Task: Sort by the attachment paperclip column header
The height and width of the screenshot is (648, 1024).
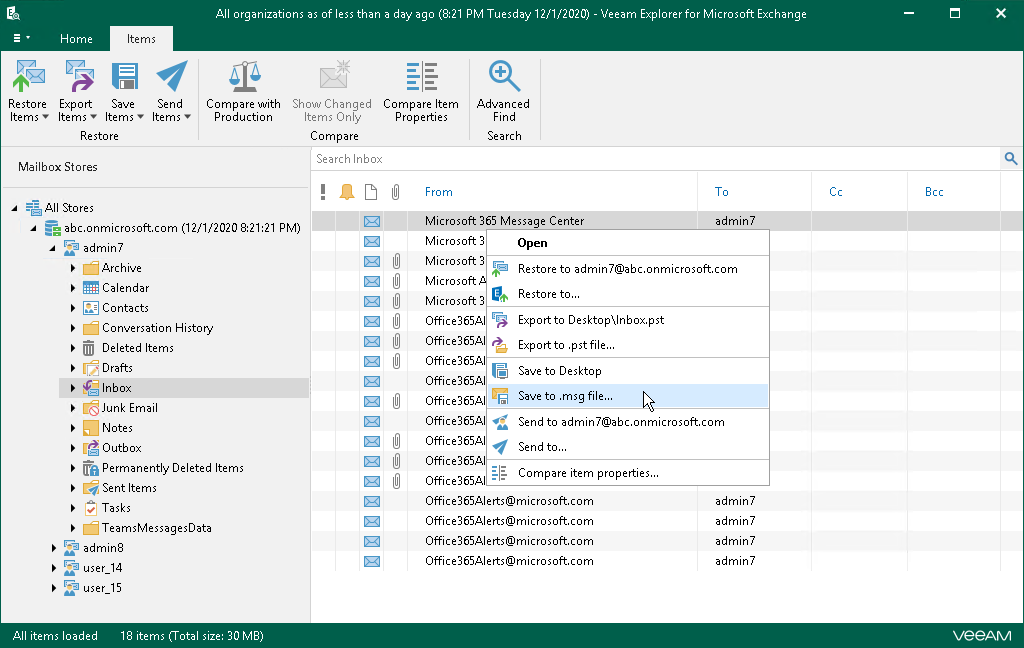Action: (396, 192)
